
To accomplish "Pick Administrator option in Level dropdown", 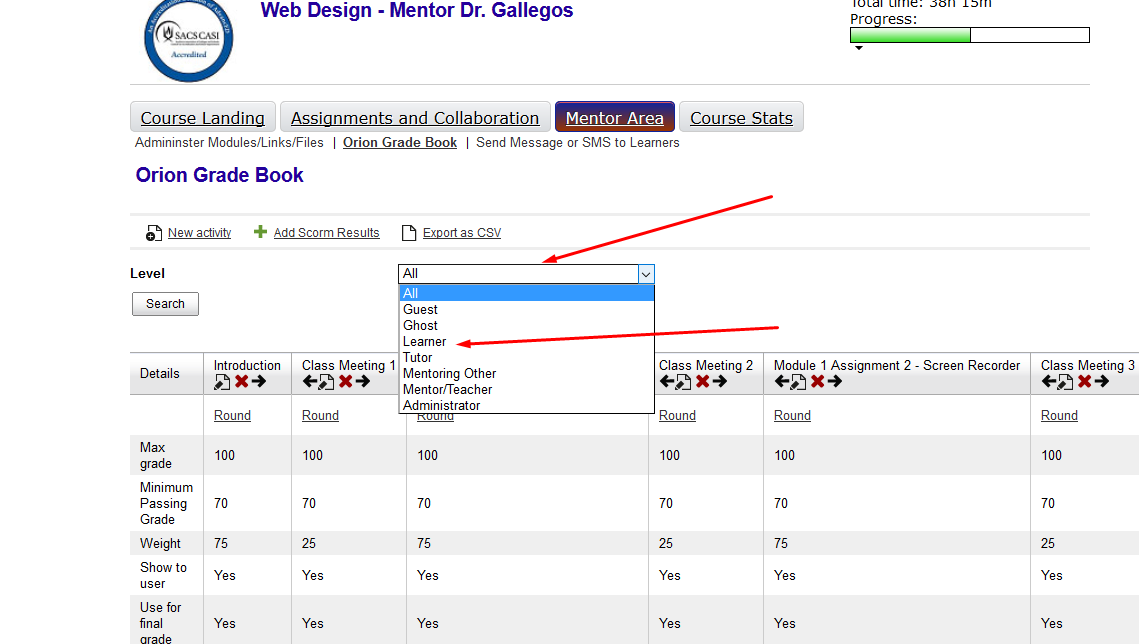I will (441, 406).
